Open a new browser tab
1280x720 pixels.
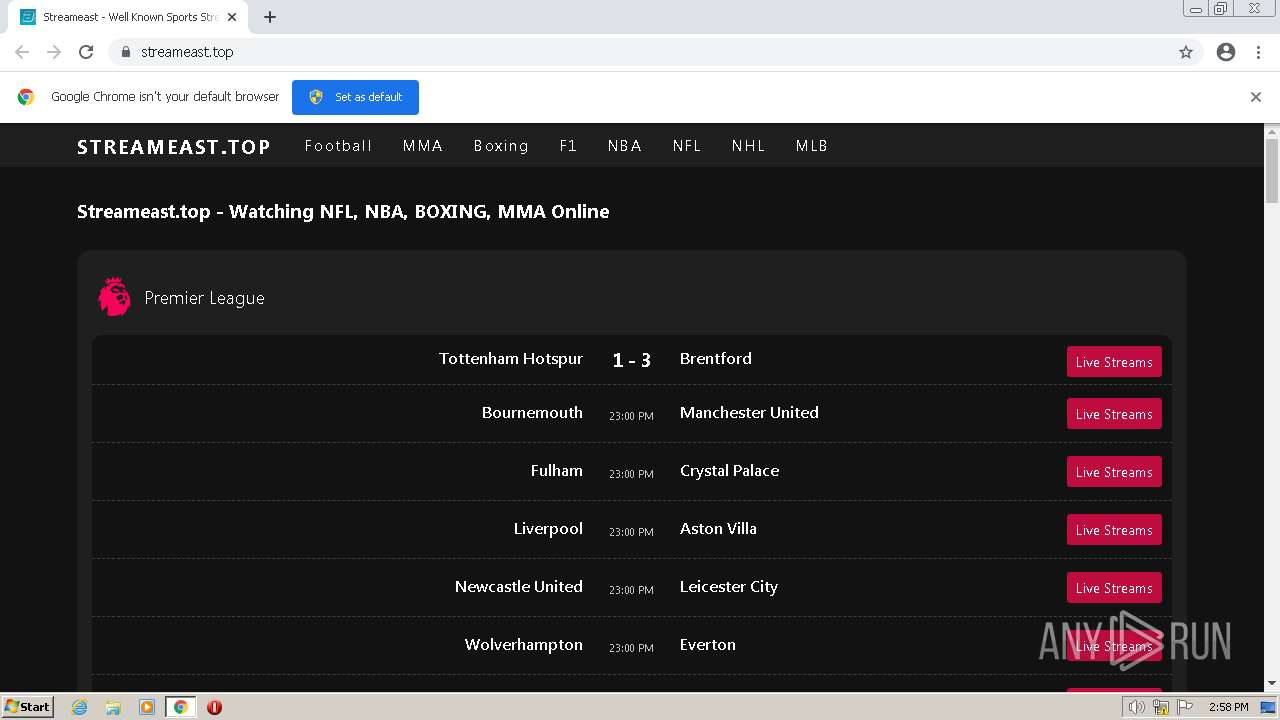[270, 17]
